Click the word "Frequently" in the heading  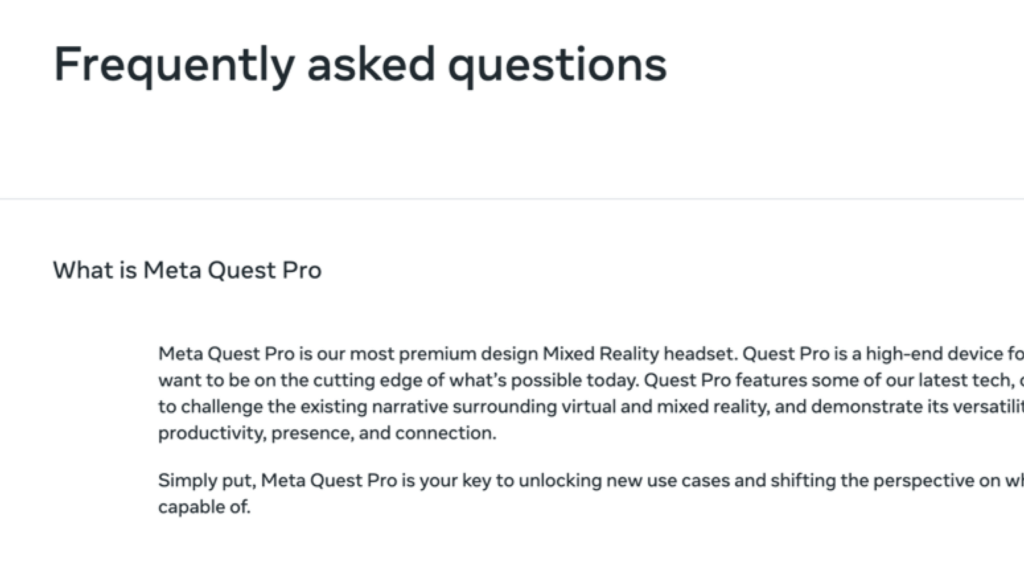(x=173, y=65)
